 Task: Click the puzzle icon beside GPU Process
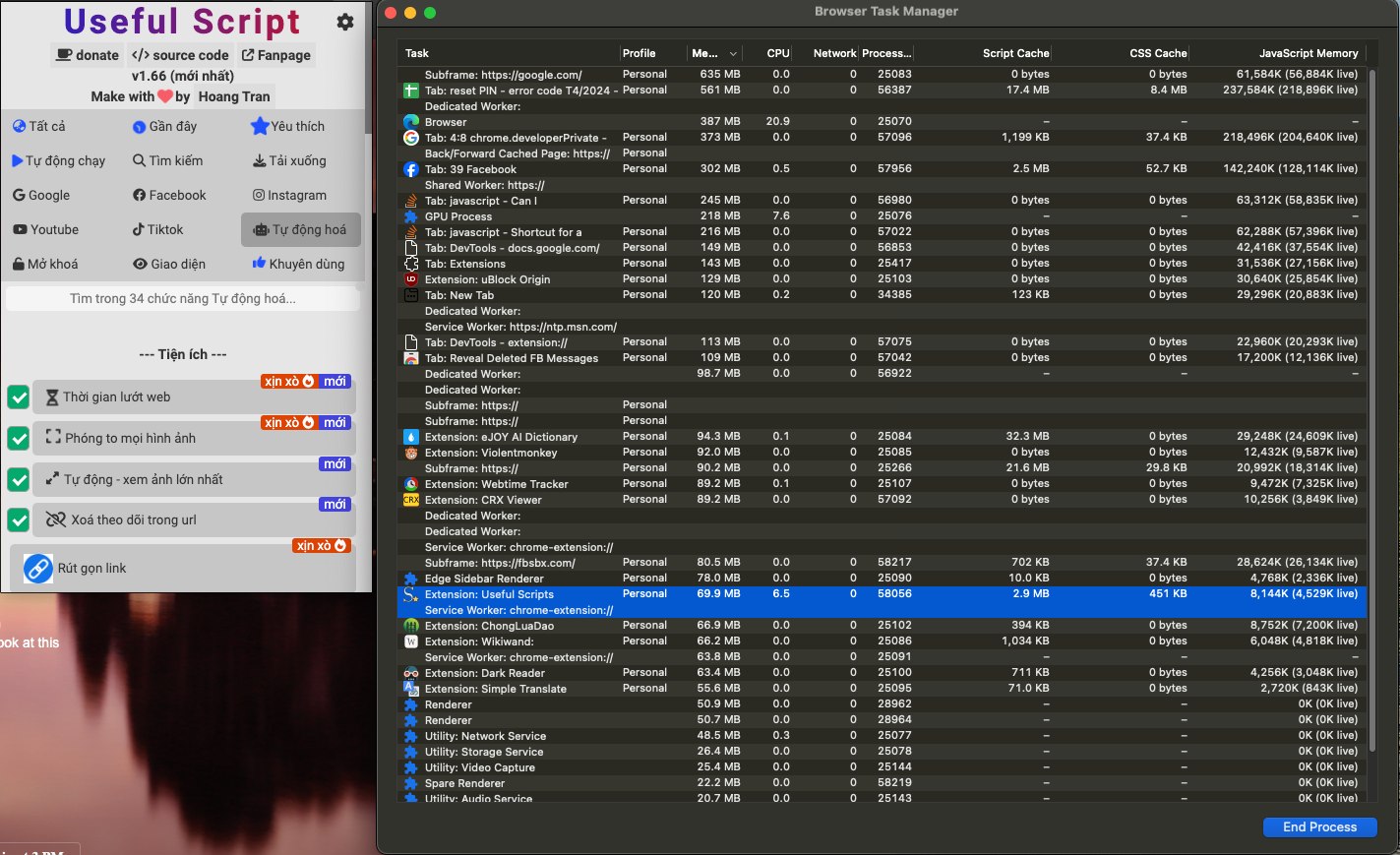click(411, 216)
